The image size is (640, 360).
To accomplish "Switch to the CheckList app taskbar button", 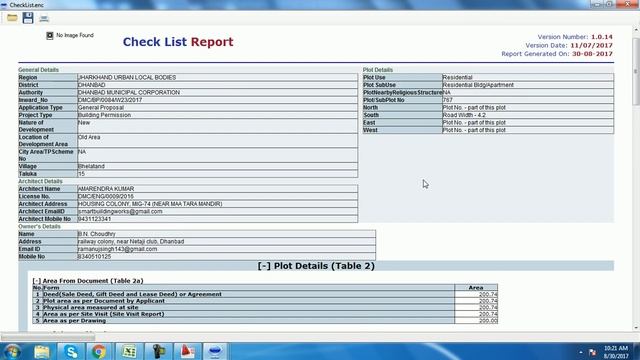I will [x=215, y=351].
